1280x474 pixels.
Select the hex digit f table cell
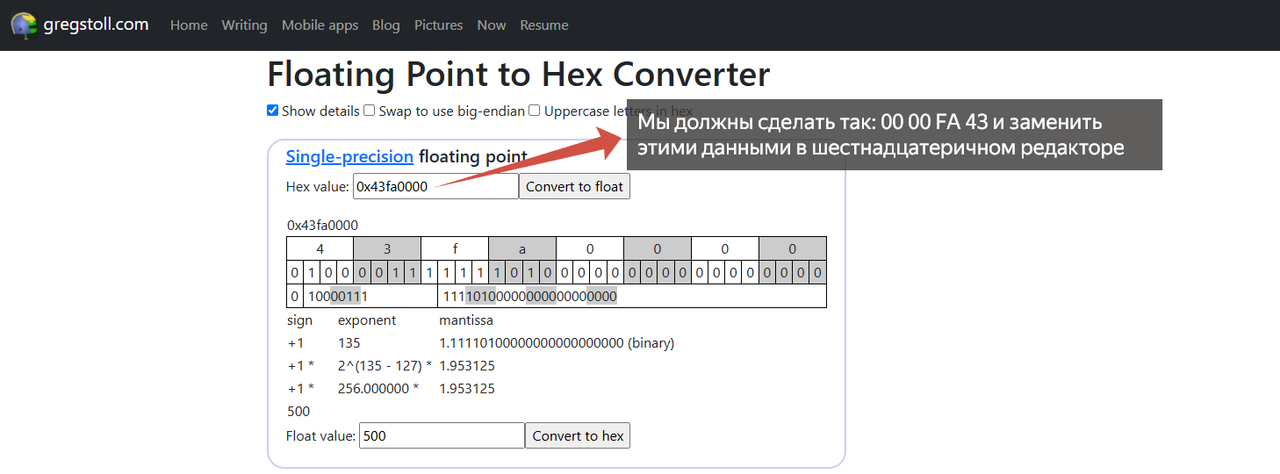click(x=455, y=249)
